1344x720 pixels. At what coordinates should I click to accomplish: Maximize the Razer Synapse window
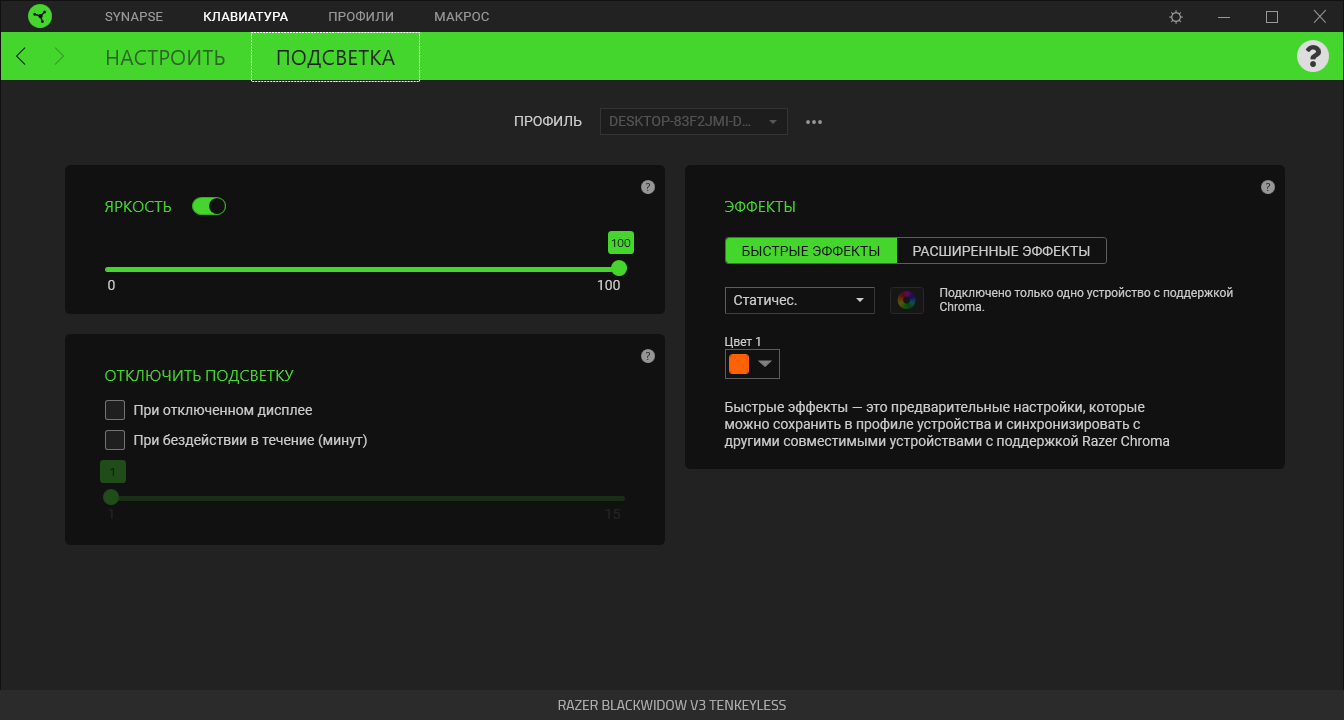[x=1272, y=17]
